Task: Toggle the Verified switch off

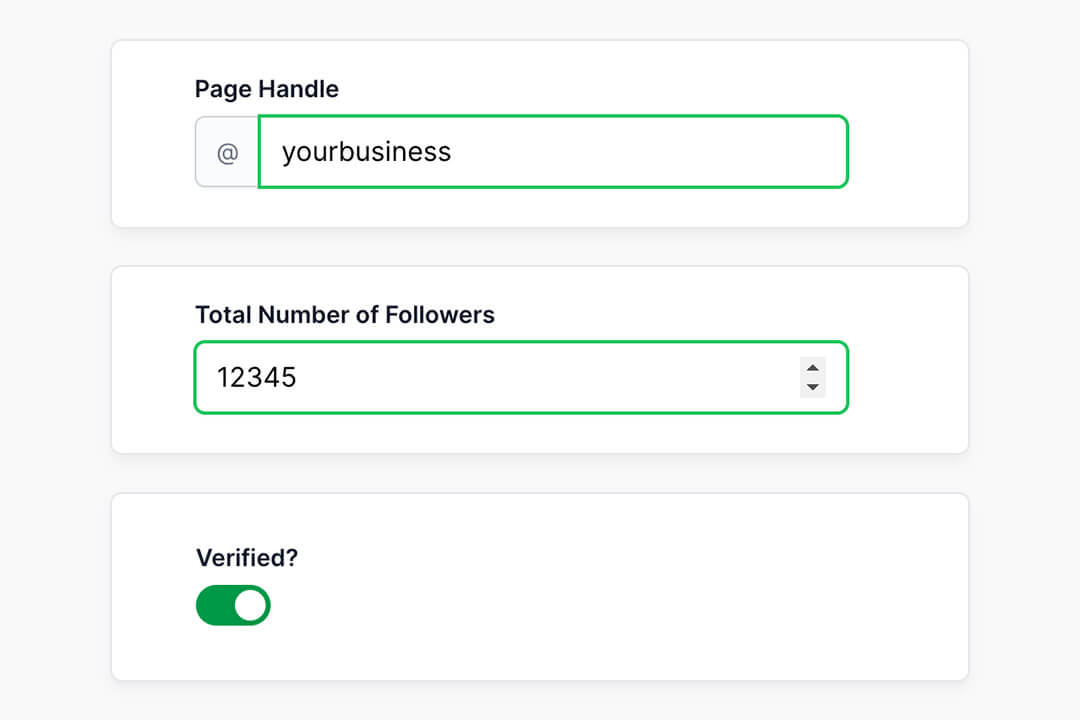Action: (x=232, y=605)
